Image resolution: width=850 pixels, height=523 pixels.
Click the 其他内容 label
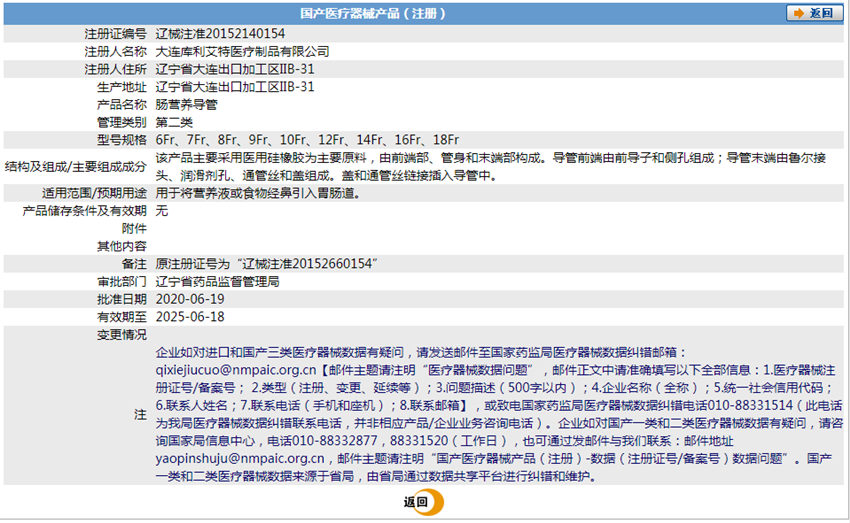tap(122, 246)
